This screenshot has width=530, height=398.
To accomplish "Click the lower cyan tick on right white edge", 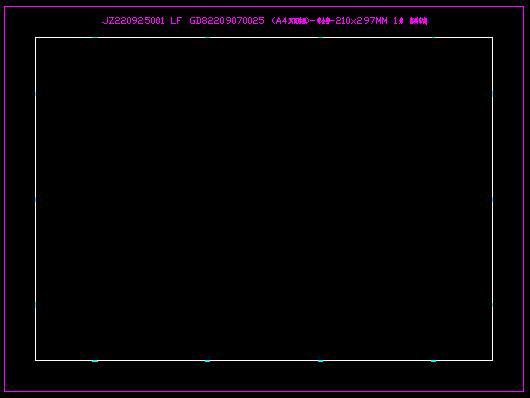I will point(492,305).
